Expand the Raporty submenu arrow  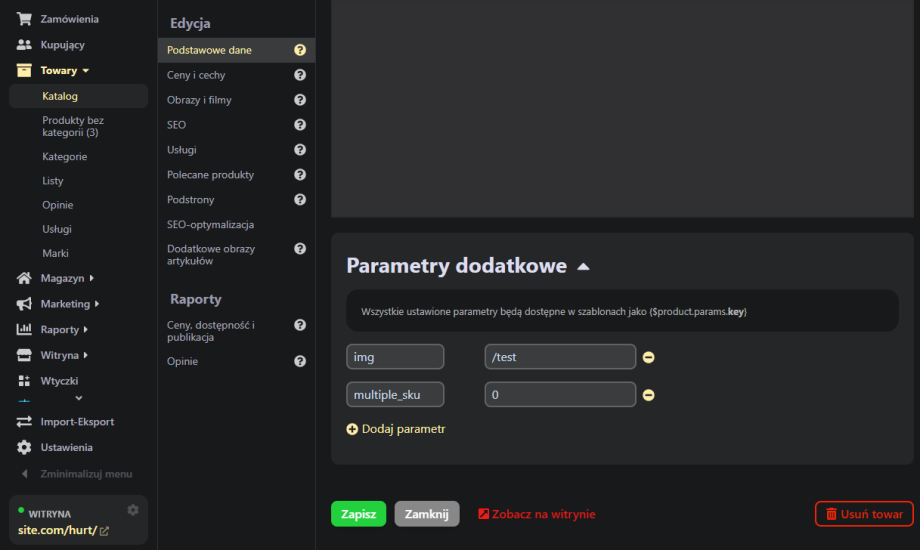click(86, 329)
